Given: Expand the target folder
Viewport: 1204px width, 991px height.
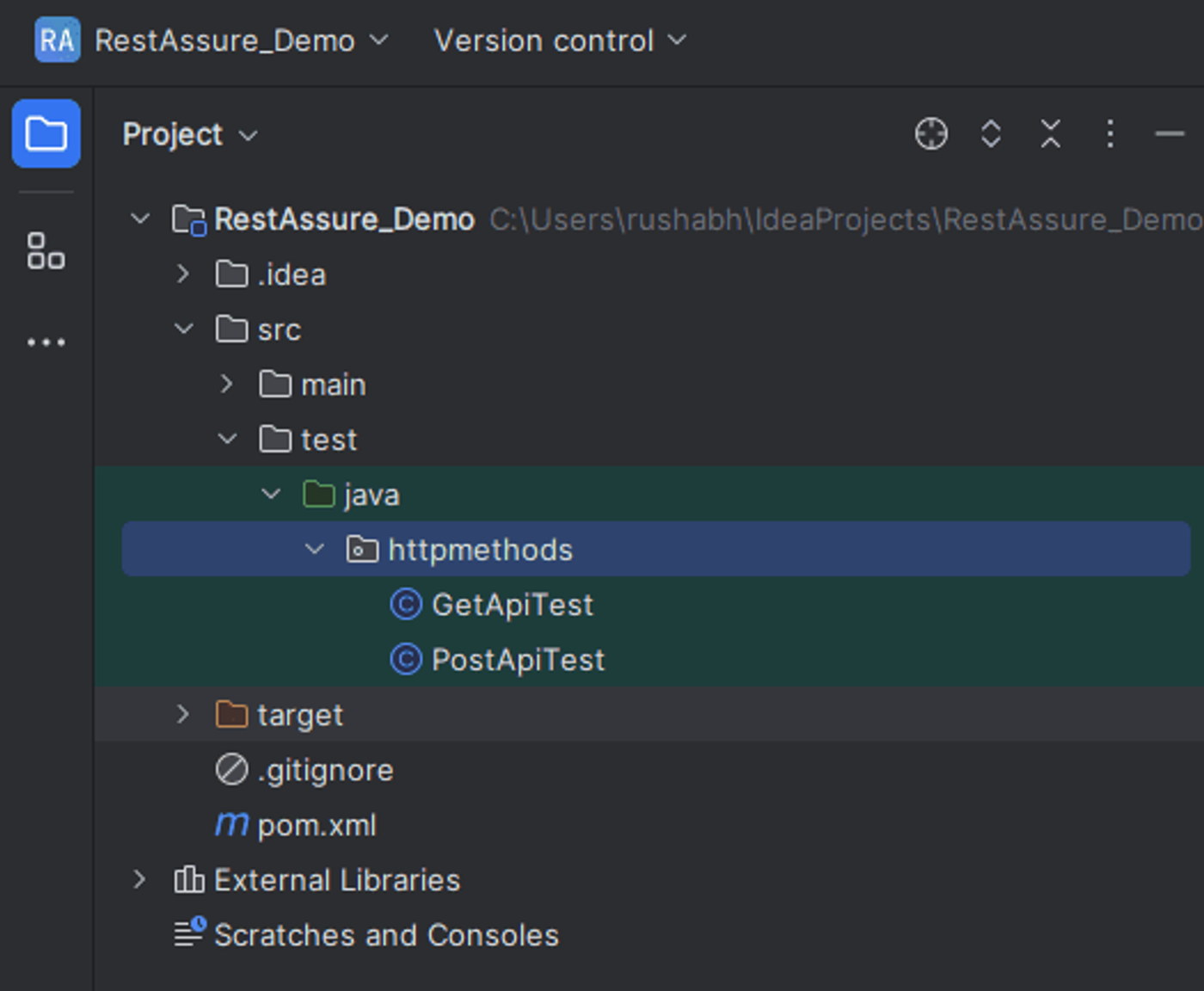Looking at the screenshot, I should point(183,715).
